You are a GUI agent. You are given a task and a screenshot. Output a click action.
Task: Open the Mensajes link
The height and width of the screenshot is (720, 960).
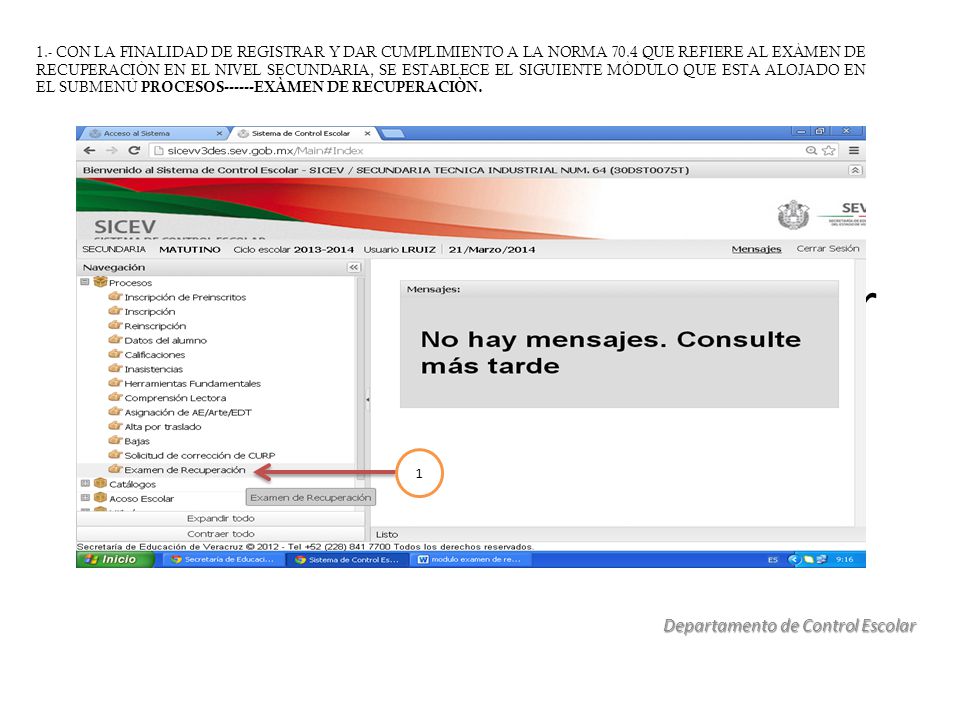pos(756,249)
